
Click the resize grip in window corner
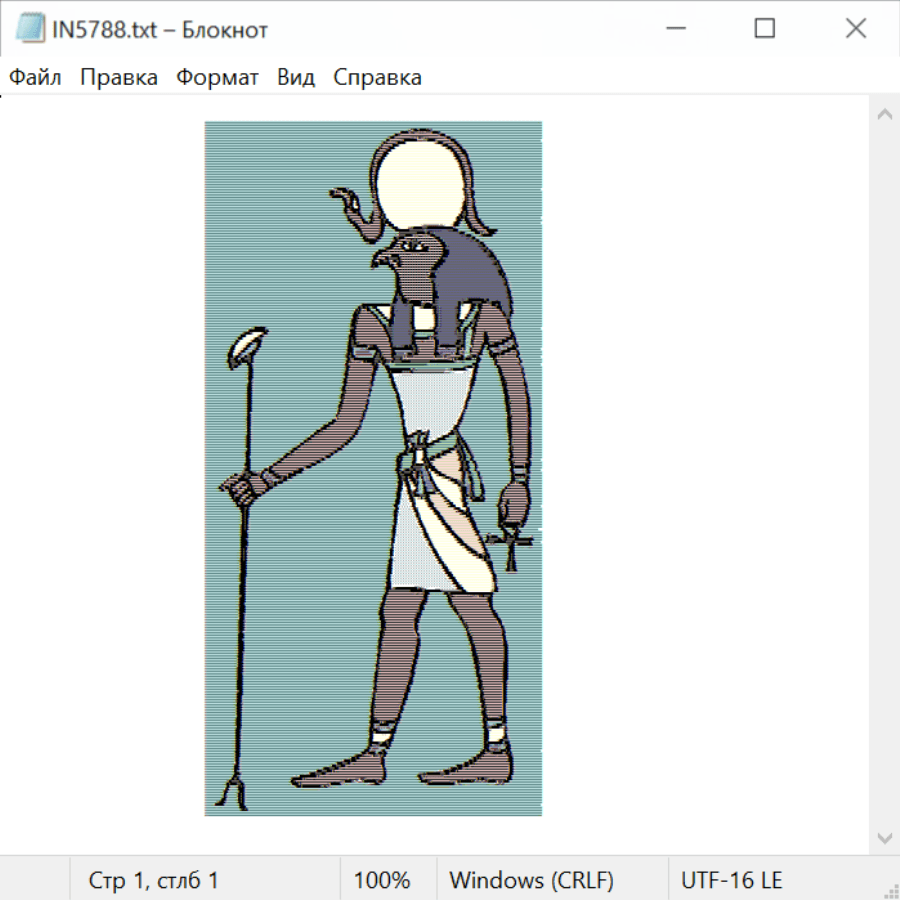click(x=891, y=891)
